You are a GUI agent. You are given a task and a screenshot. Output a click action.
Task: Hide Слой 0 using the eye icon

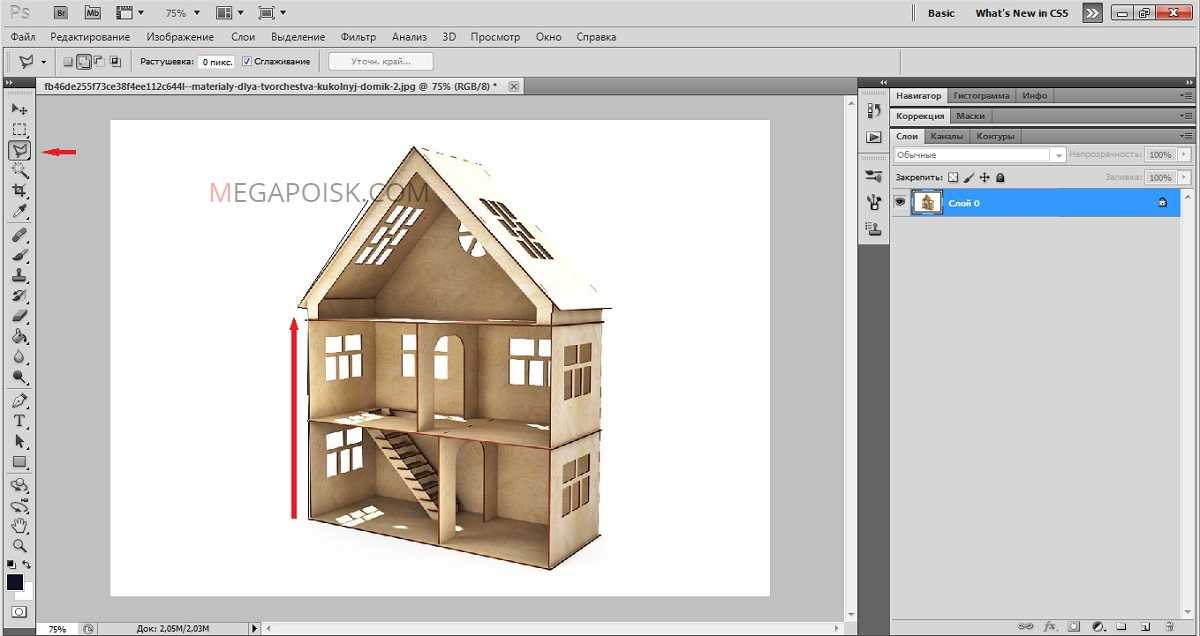(x=900, y=203)
